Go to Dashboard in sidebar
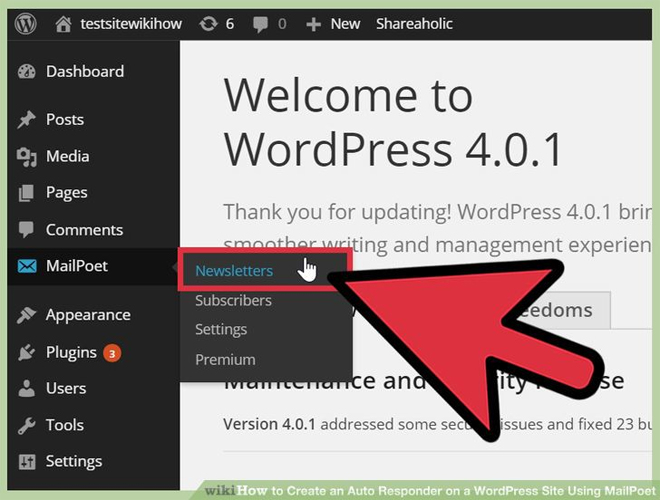 tap(85, 72)
